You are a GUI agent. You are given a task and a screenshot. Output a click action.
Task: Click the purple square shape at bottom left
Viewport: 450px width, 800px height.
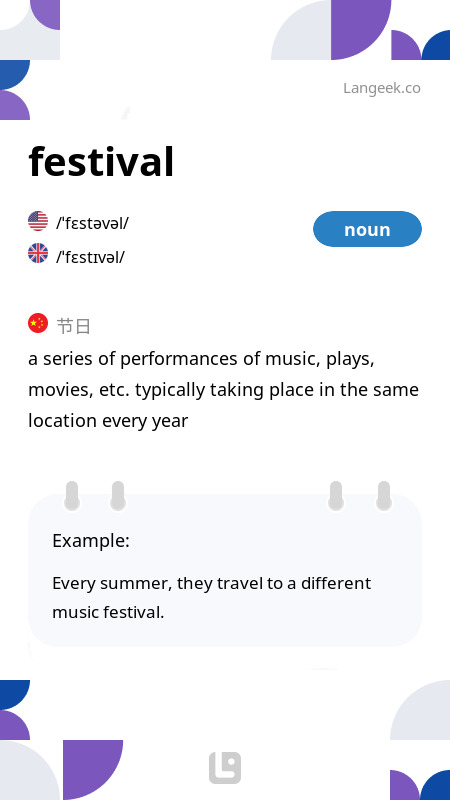point(93,770)
